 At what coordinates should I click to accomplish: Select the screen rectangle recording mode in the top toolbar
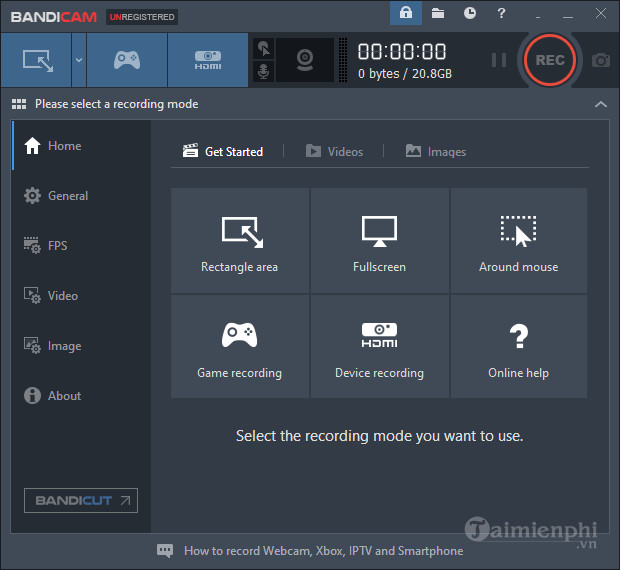pyautogui.click(x=36, y=60)
